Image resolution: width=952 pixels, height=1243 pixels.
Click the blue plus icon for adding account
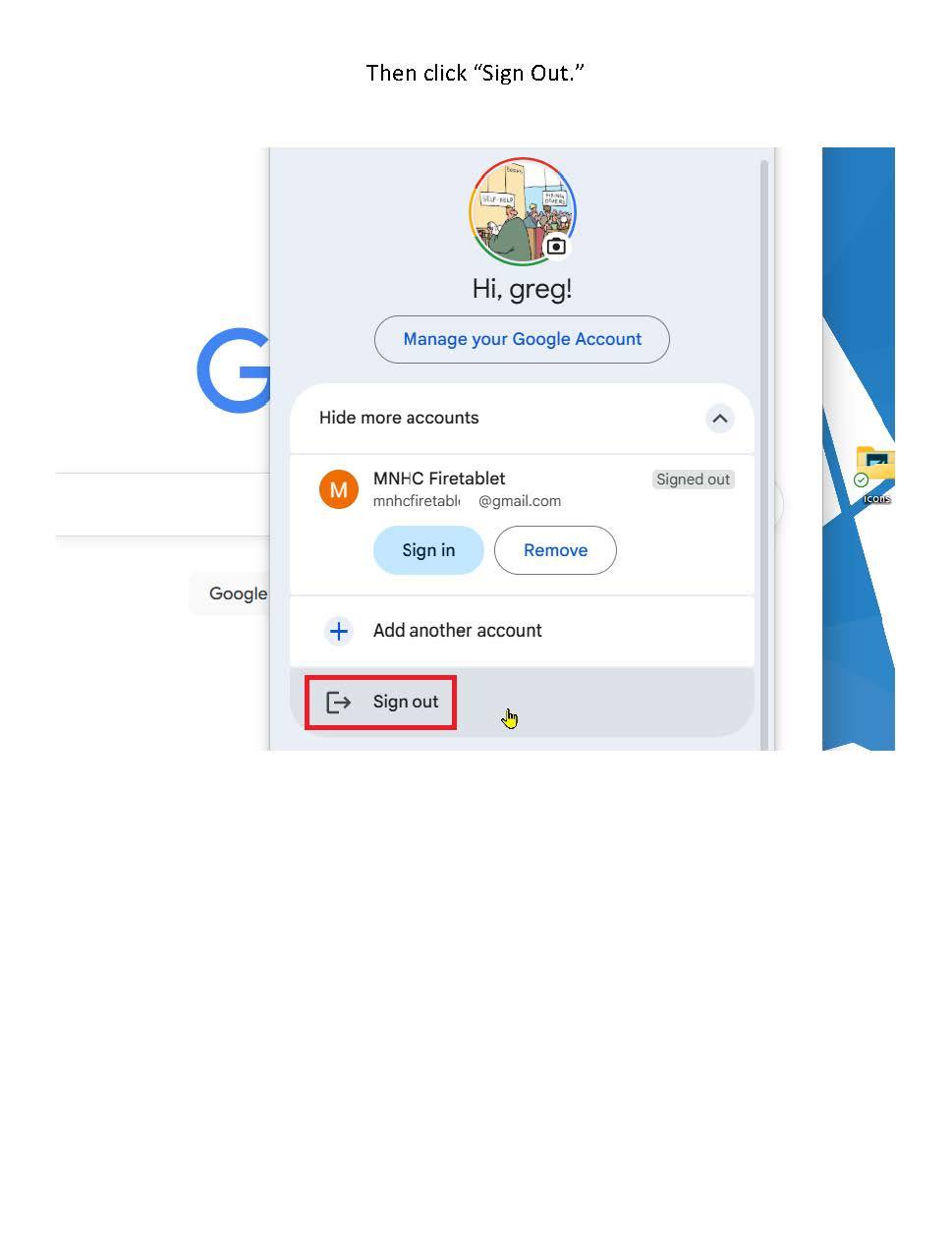tap(339, 631)
